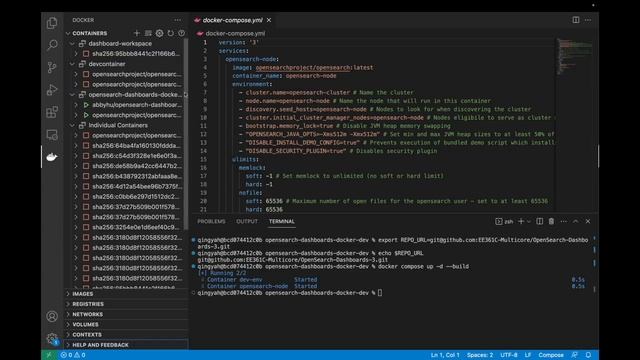The width and height of the screenshot is (640, 360).
Task: Click Ln 1, Col 1 in status bar
Action: click(445, 355)
